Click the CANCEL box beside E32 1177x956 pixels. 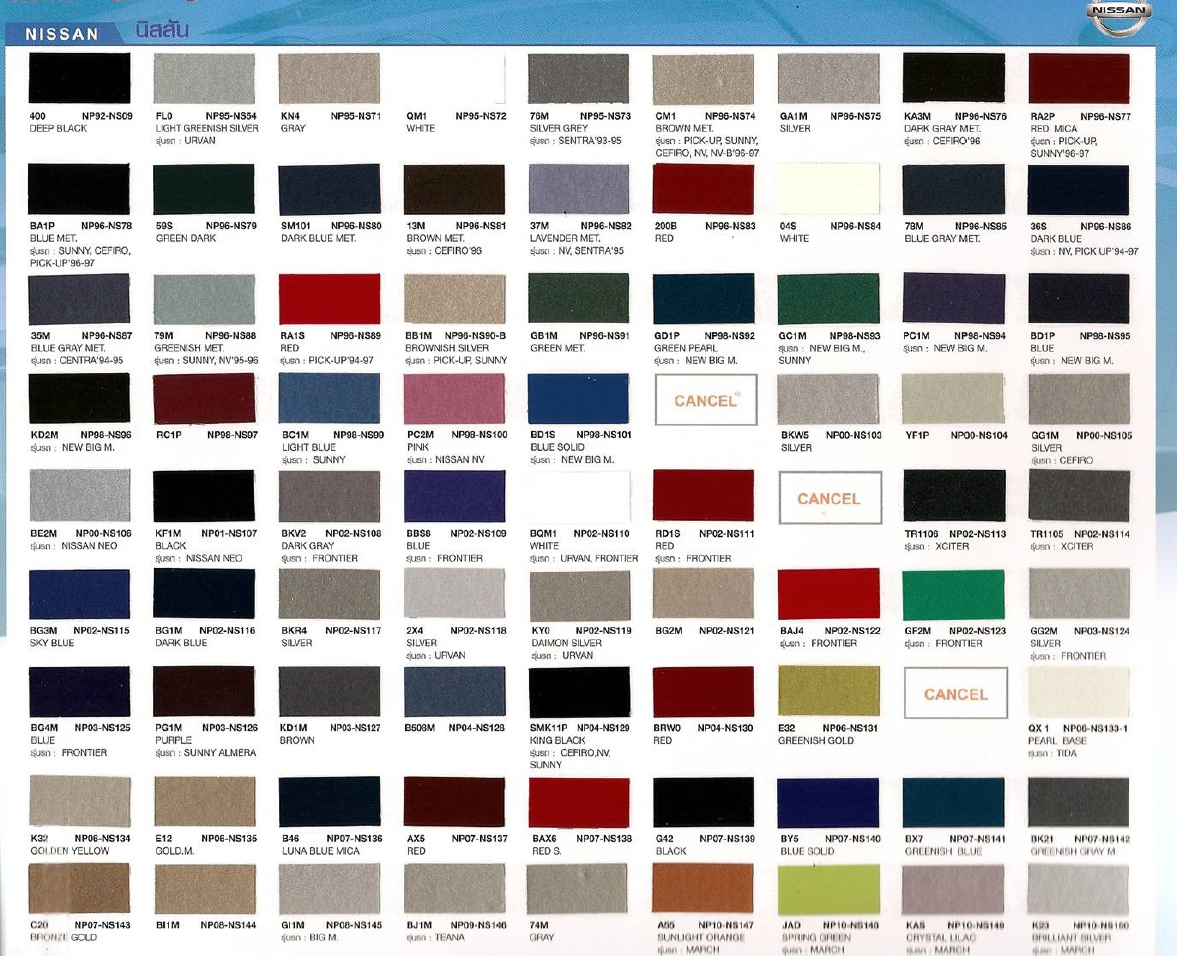tap(956, 693)
